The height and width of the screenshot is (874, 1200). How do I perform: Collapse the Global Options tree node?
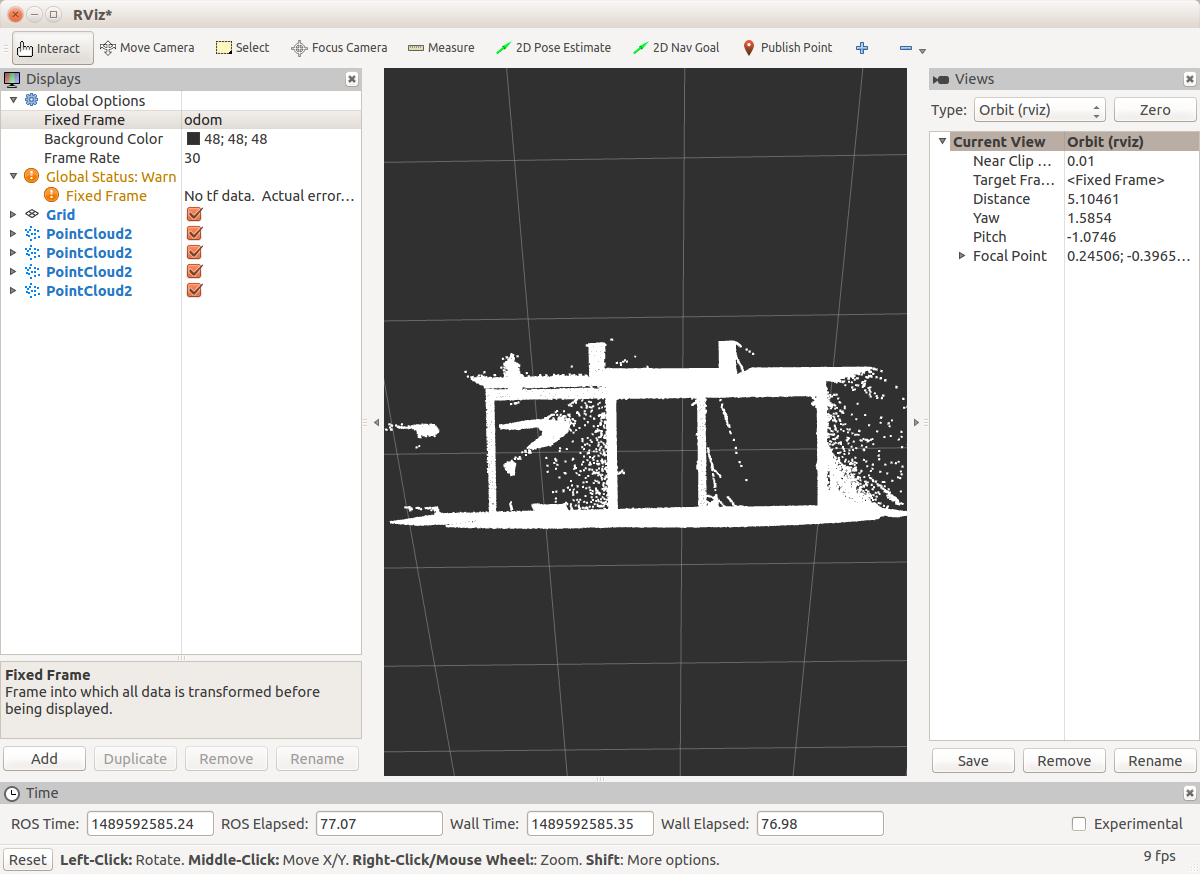13,100
